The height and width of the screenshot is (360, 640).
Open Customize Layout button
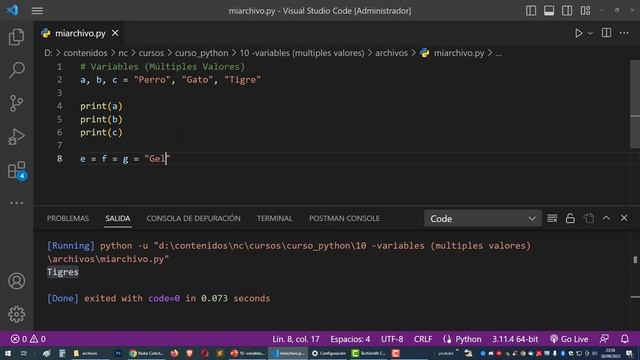point(585,11)
